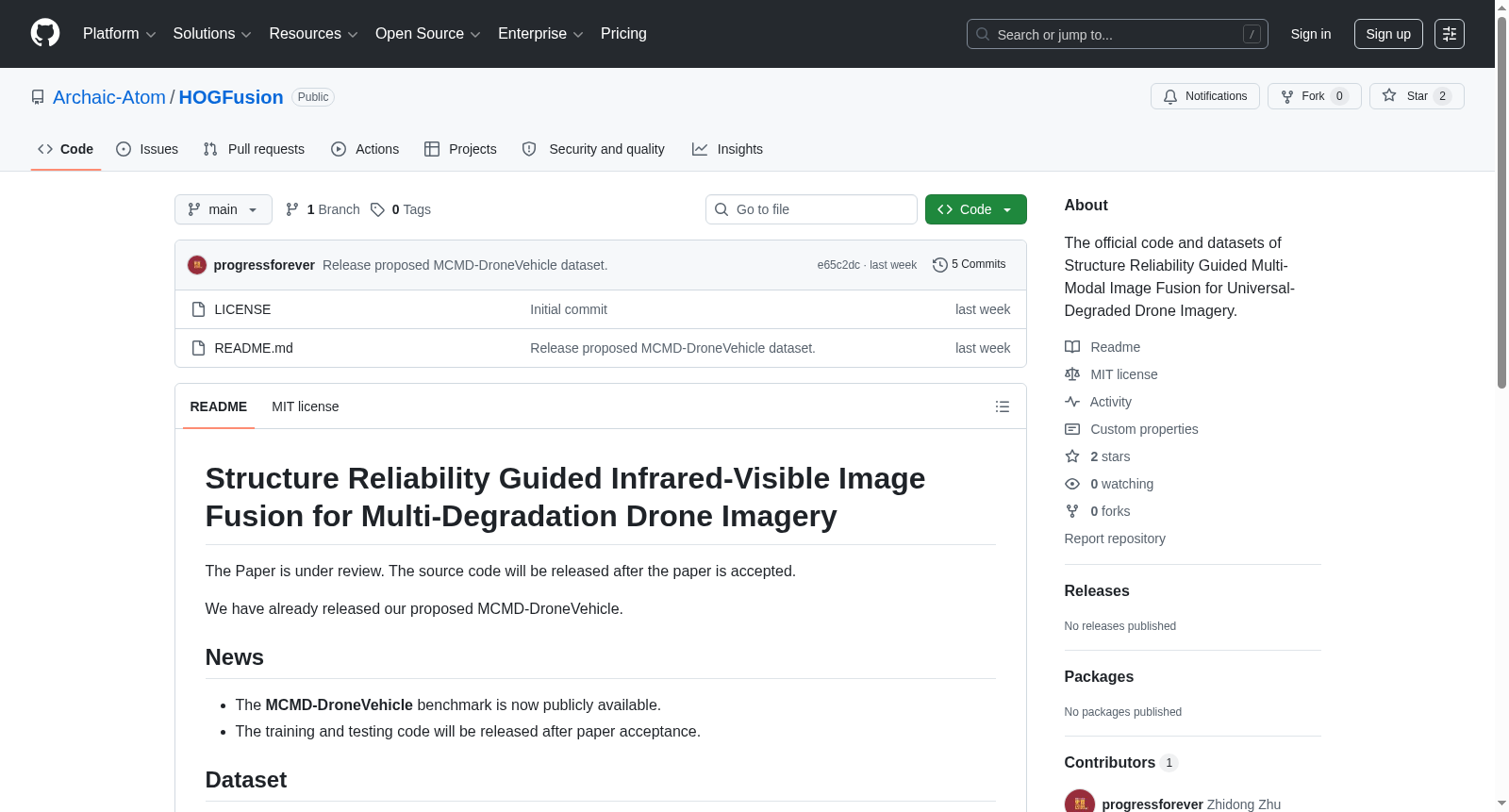This screenshot has height=812, width=1509.
Task: Go to the Pricing page
Action: coord(623,34)
